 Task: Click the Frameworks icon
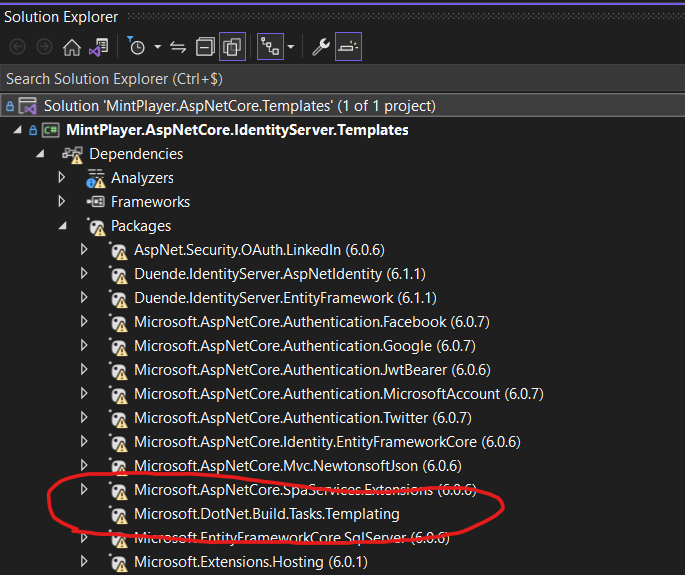click(x=96, y=202)
